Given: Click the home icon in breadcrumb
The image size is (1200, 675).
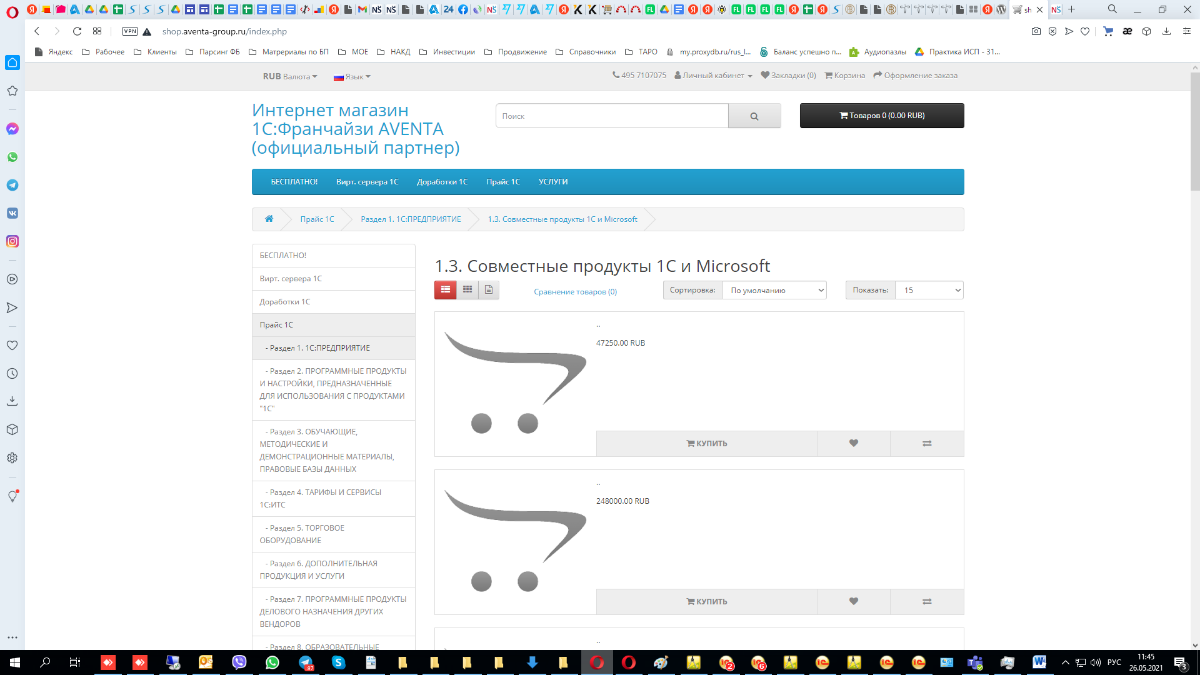Looking at the screenshot, I should coord(269,218).
